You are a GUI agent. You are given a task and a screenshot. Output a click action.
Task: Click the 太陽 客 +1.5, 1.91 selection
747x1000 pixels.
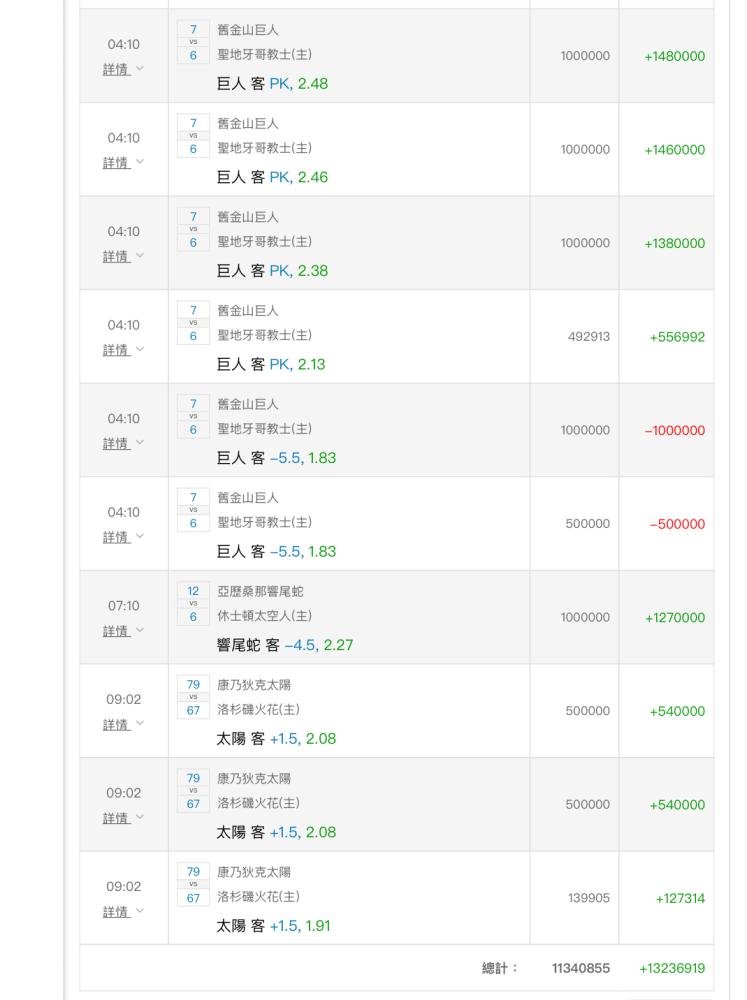pyautogui.click(x=274, y=926)
